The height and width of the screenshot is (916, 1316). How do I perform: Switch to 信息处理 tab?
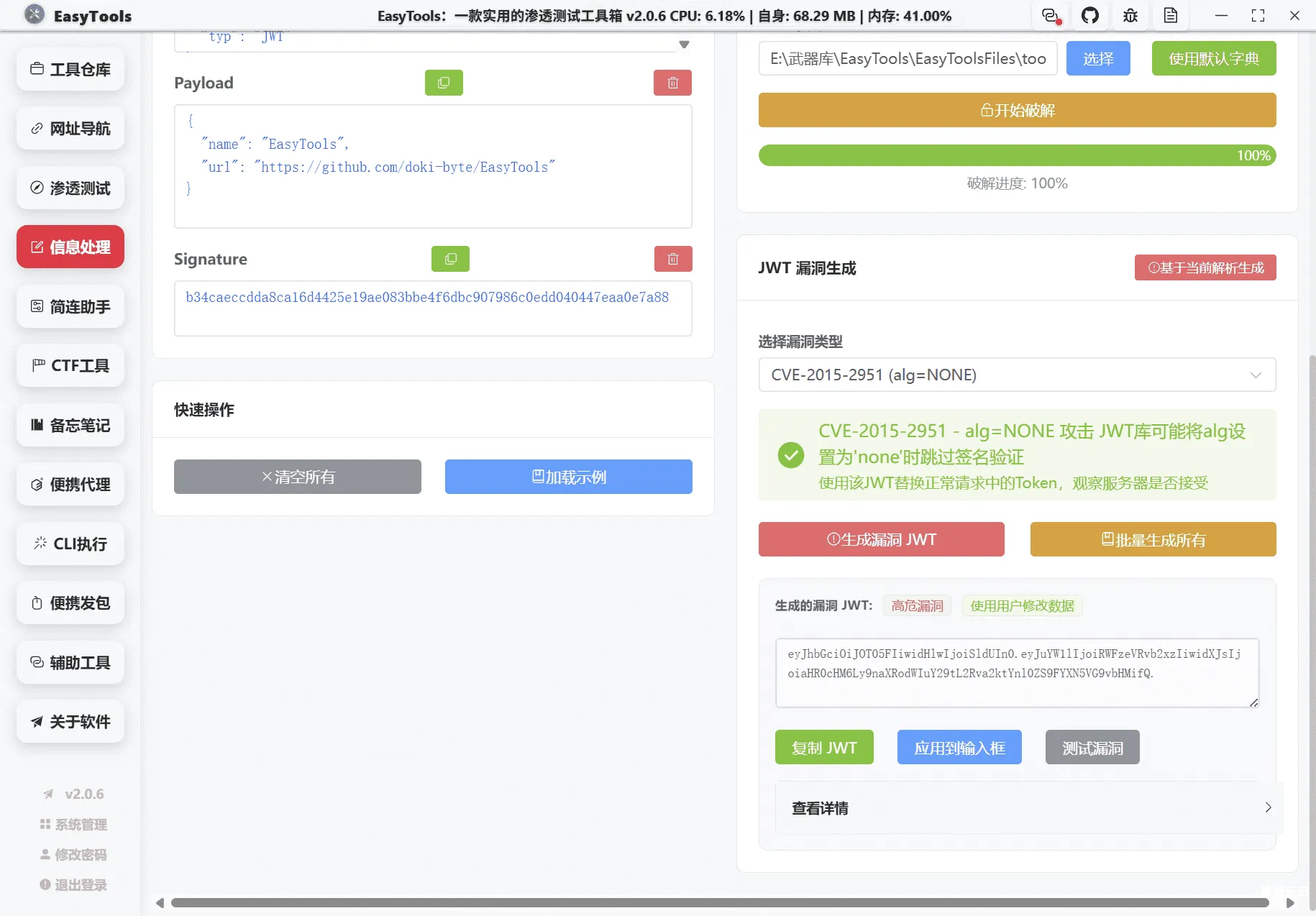[x=70, y=247]
